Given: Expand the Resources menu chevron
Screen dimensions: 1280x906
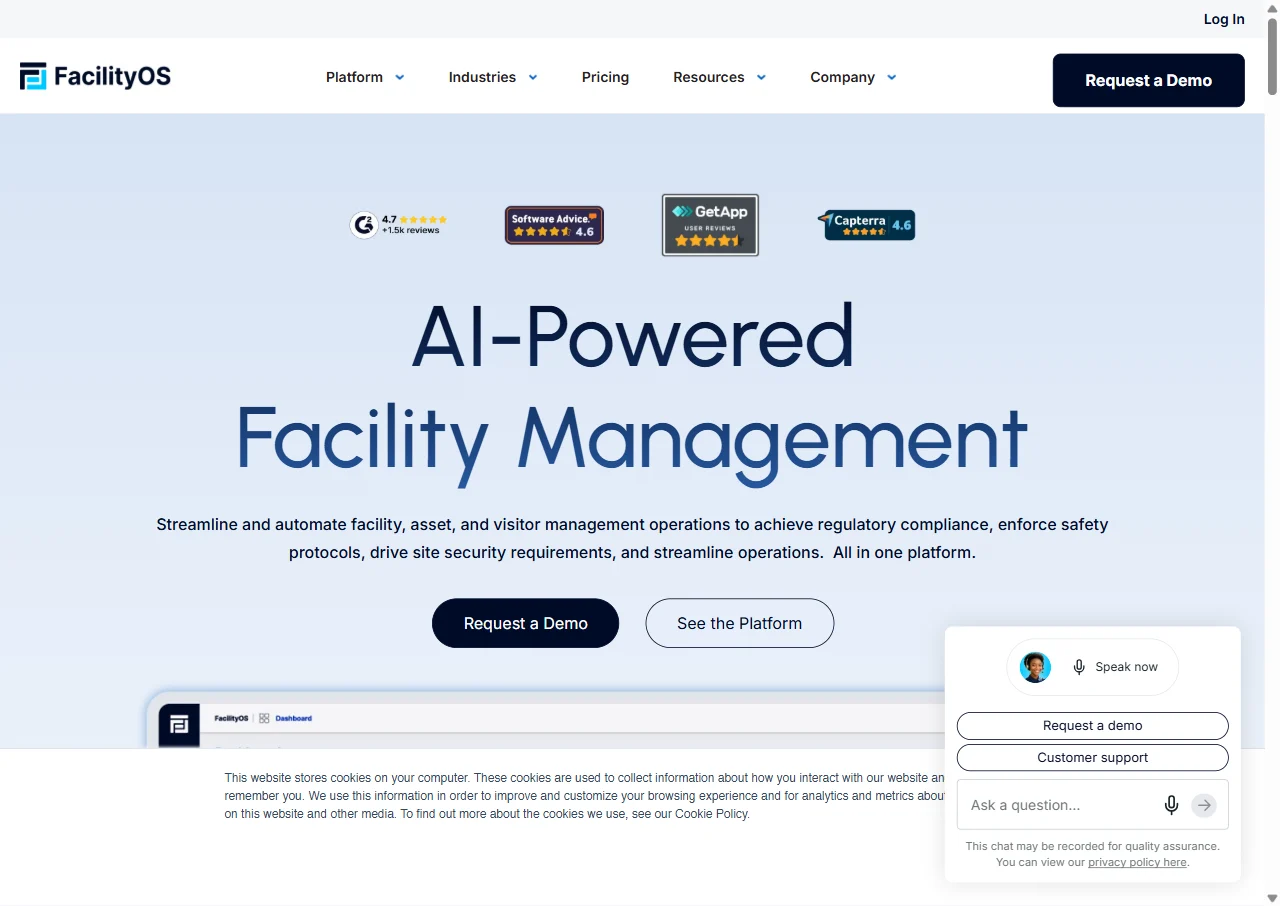Looking at the screenshot, I should pos(761,77).
